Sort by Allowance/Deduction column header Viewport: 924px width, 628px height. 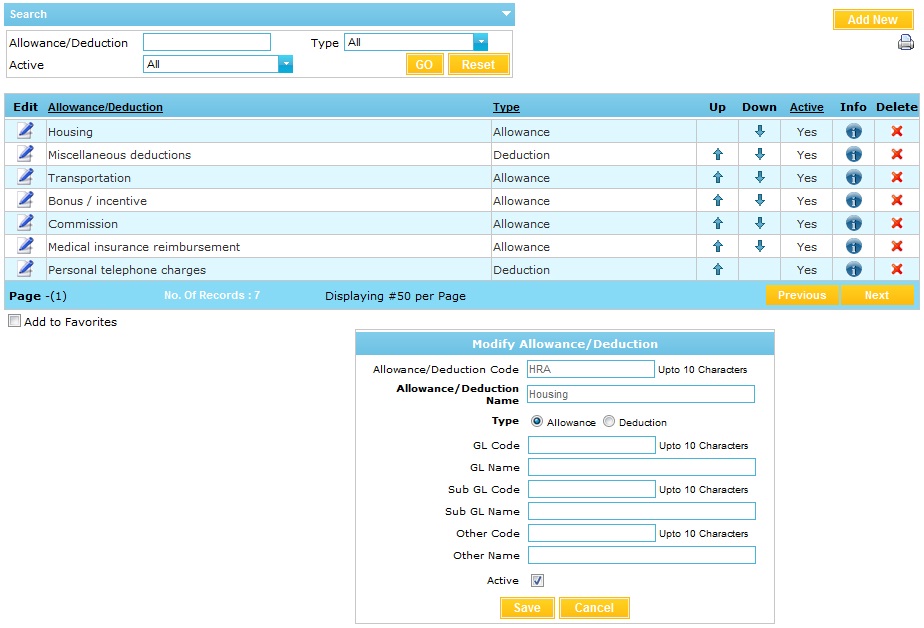tap(105, 107)
